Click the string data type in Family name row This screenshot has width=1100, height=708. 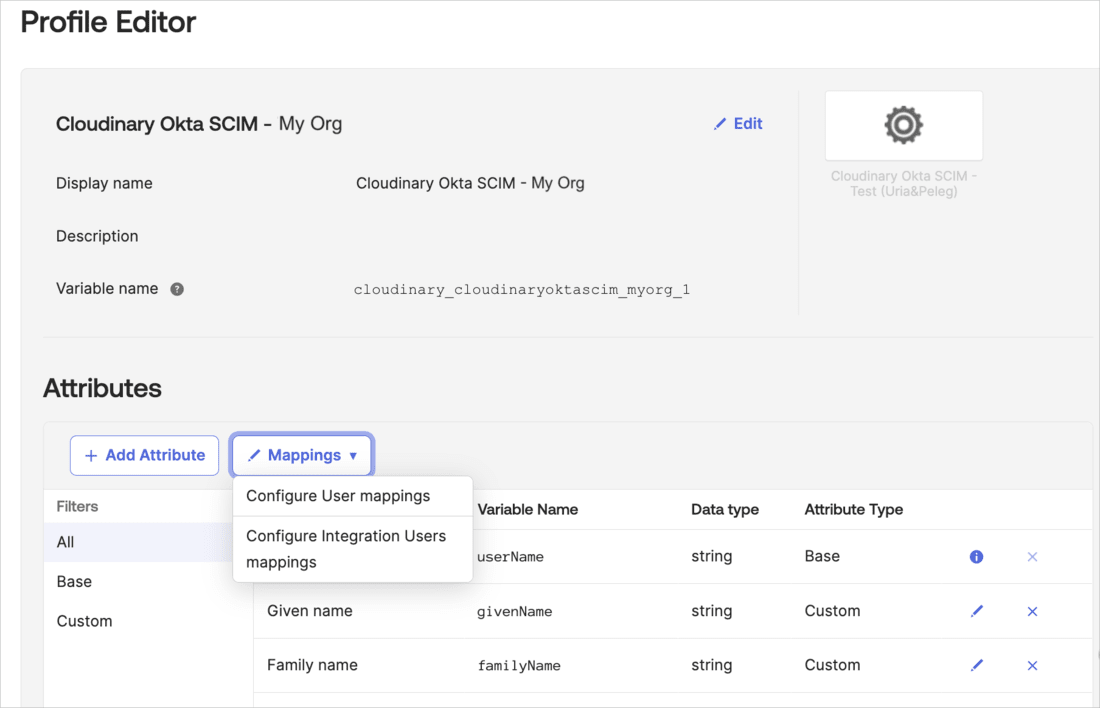point(711,664)
